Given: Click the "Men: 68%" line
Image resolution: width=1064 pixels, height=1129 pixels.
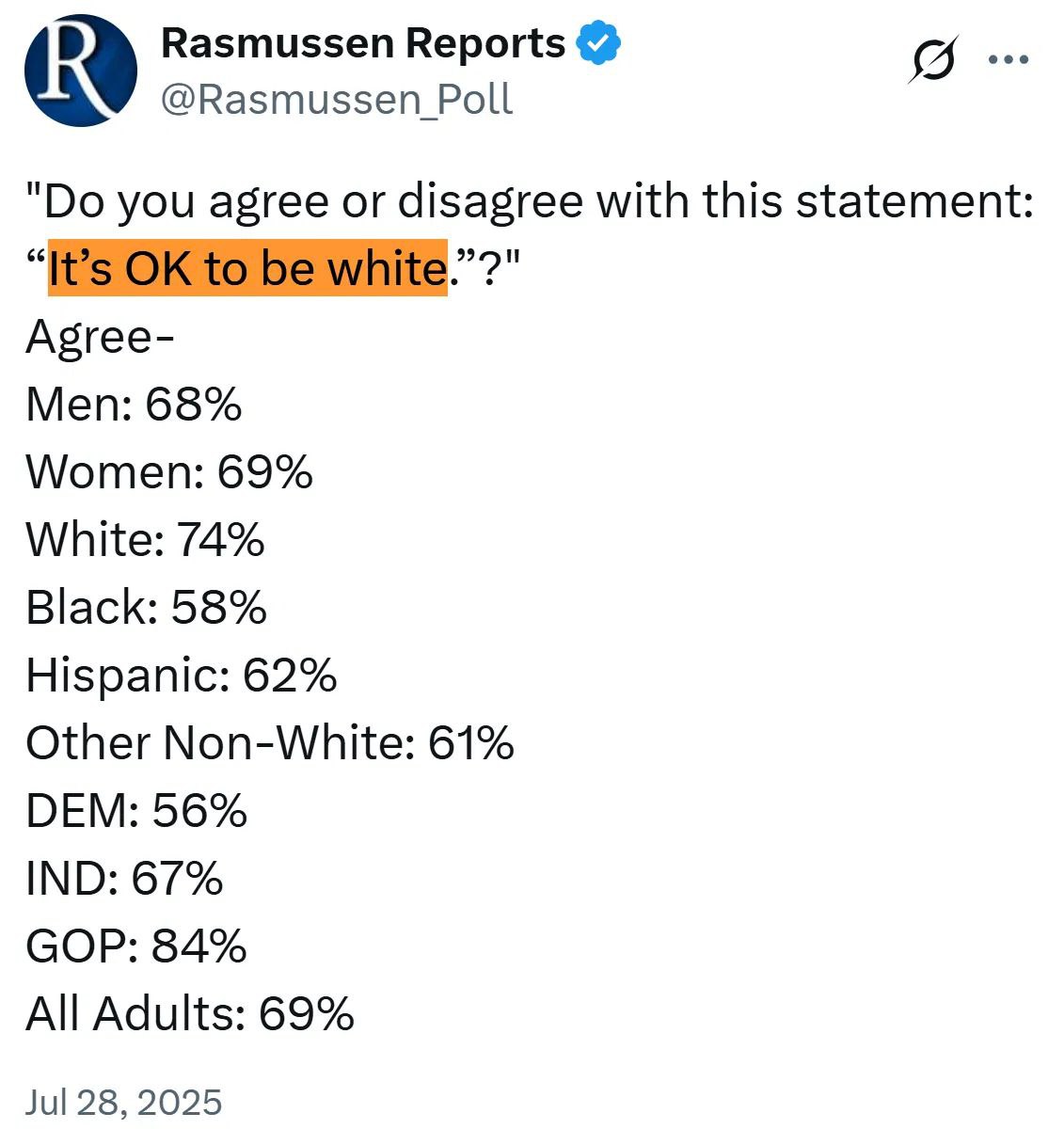Looking at the screenshot, I should click(134, 405).
